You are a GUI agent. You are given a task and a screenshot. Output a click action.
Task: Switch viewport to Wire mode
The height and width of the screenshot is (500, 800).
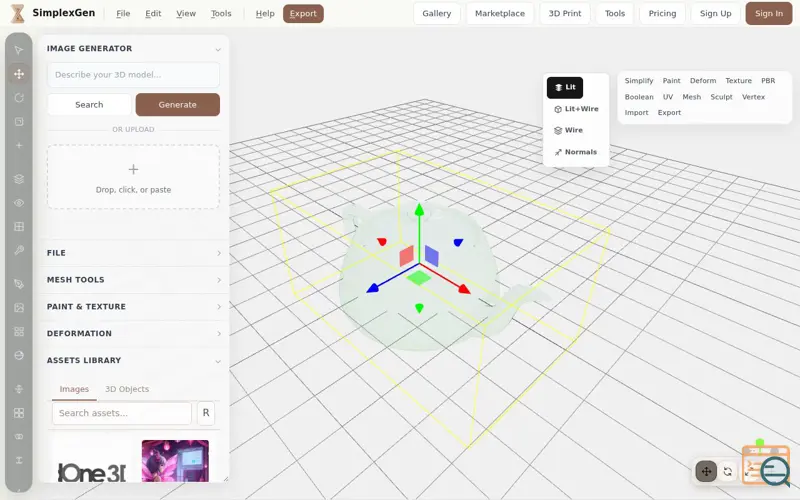coord(568,131)
